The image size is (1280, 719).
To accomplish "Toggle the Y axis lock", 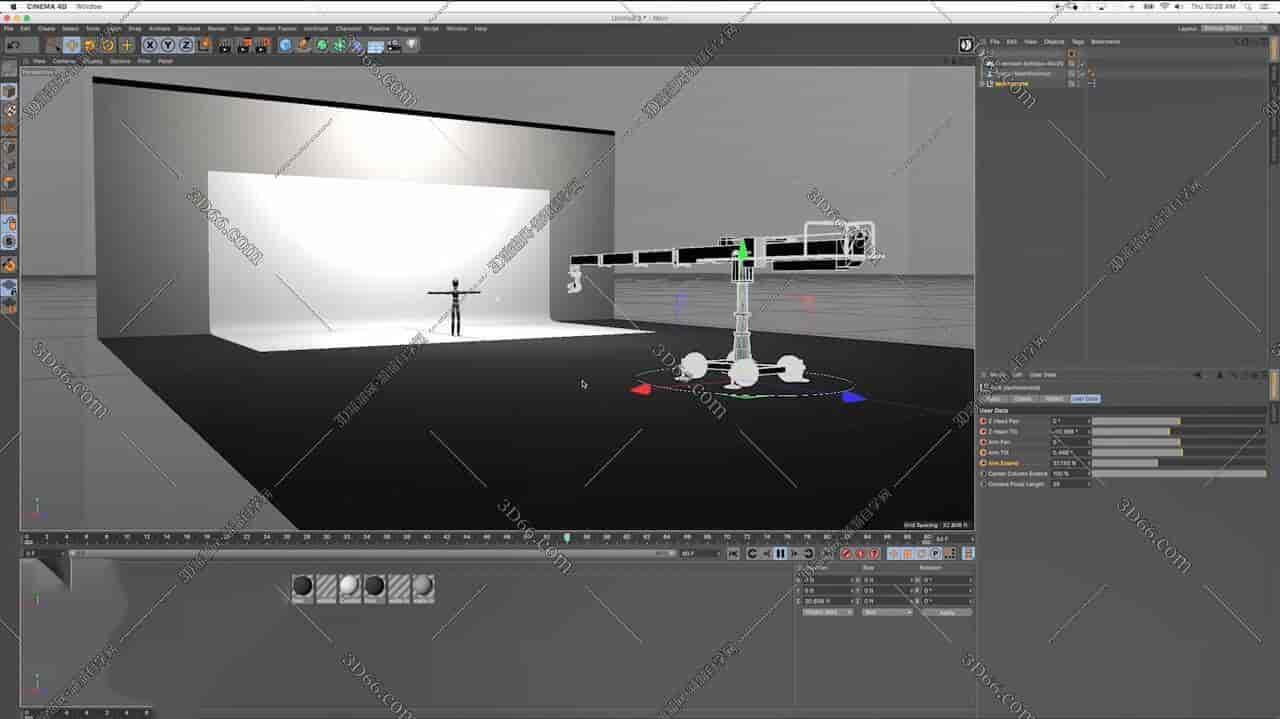I will 168,45.
